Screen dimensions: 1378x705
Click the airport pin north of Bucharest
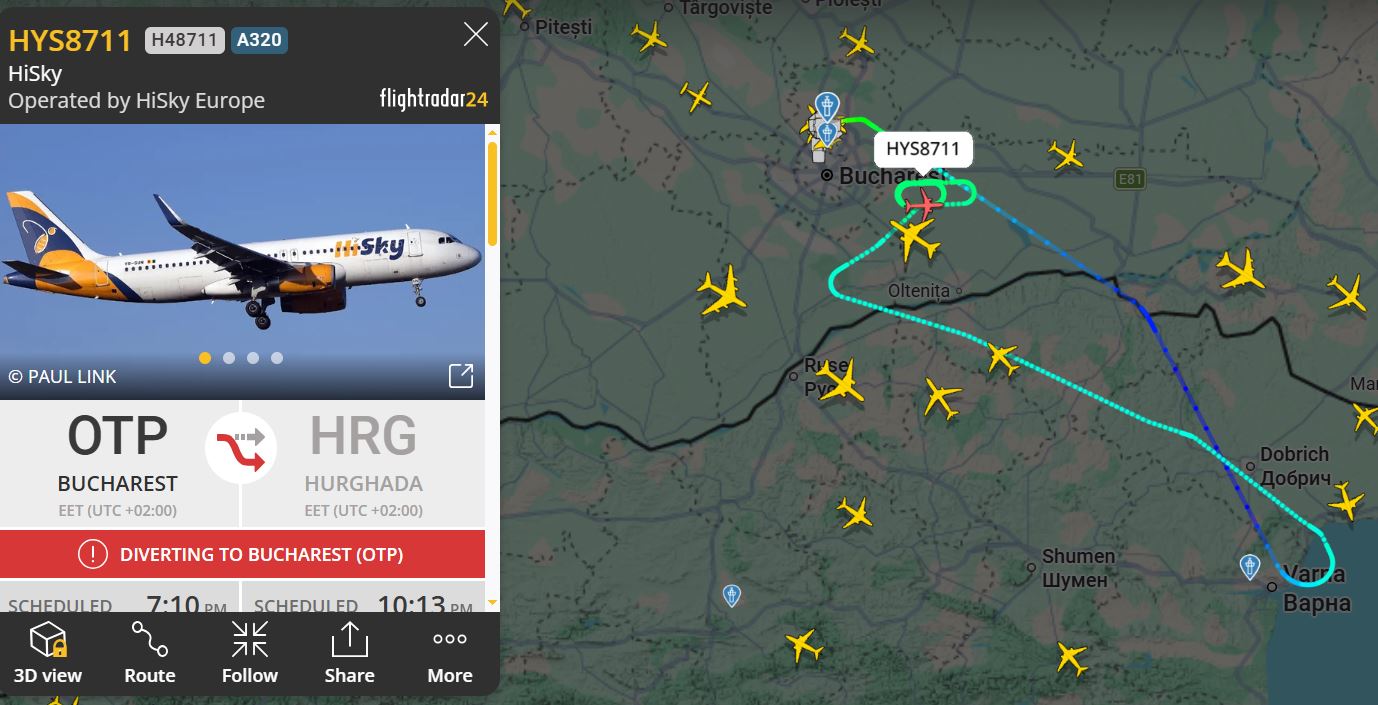[x=827, y=105]
